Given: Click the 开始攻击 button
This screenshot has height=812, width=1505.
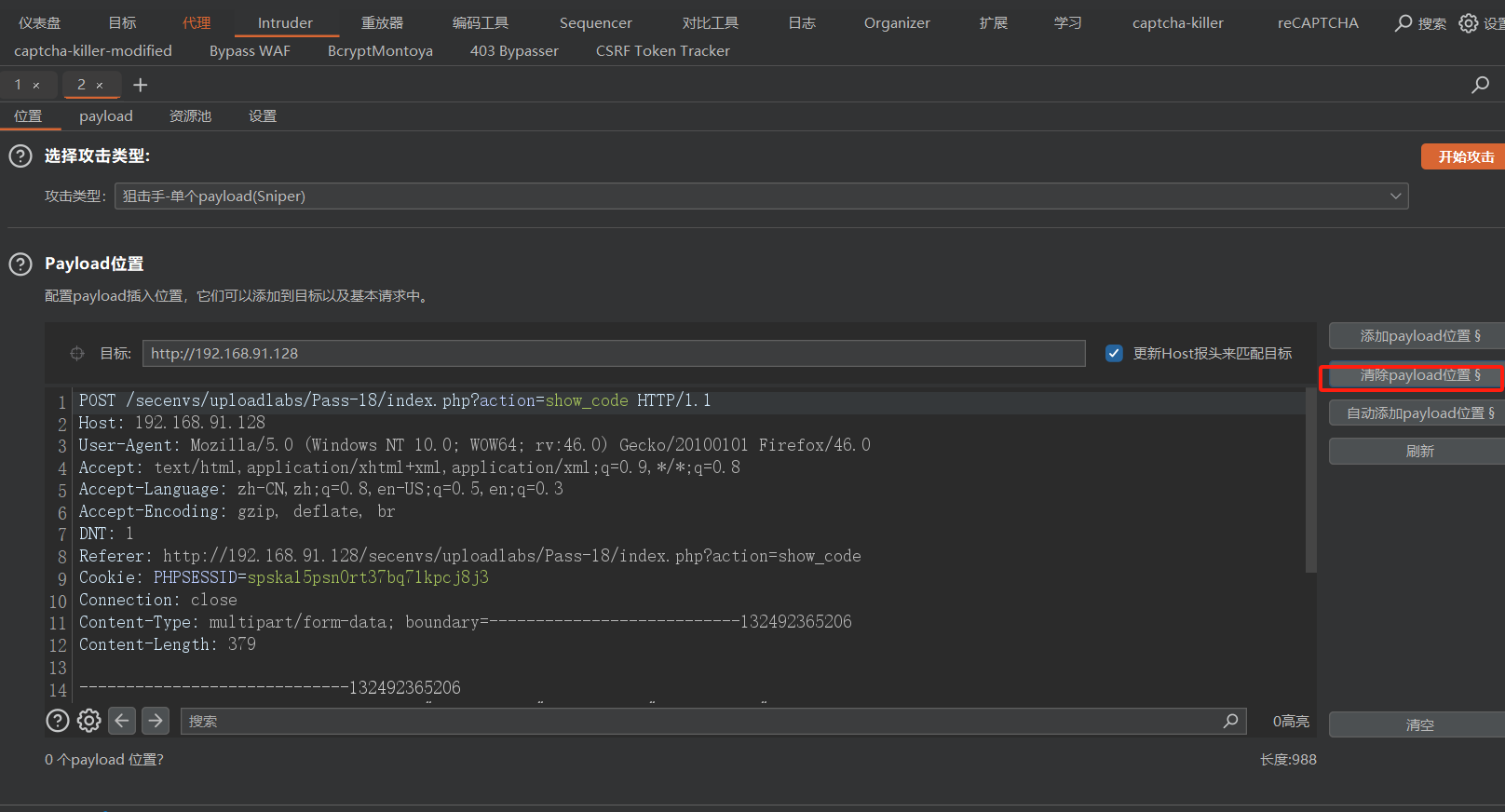Looking at the screenshot, I should tap(1464, 156).
